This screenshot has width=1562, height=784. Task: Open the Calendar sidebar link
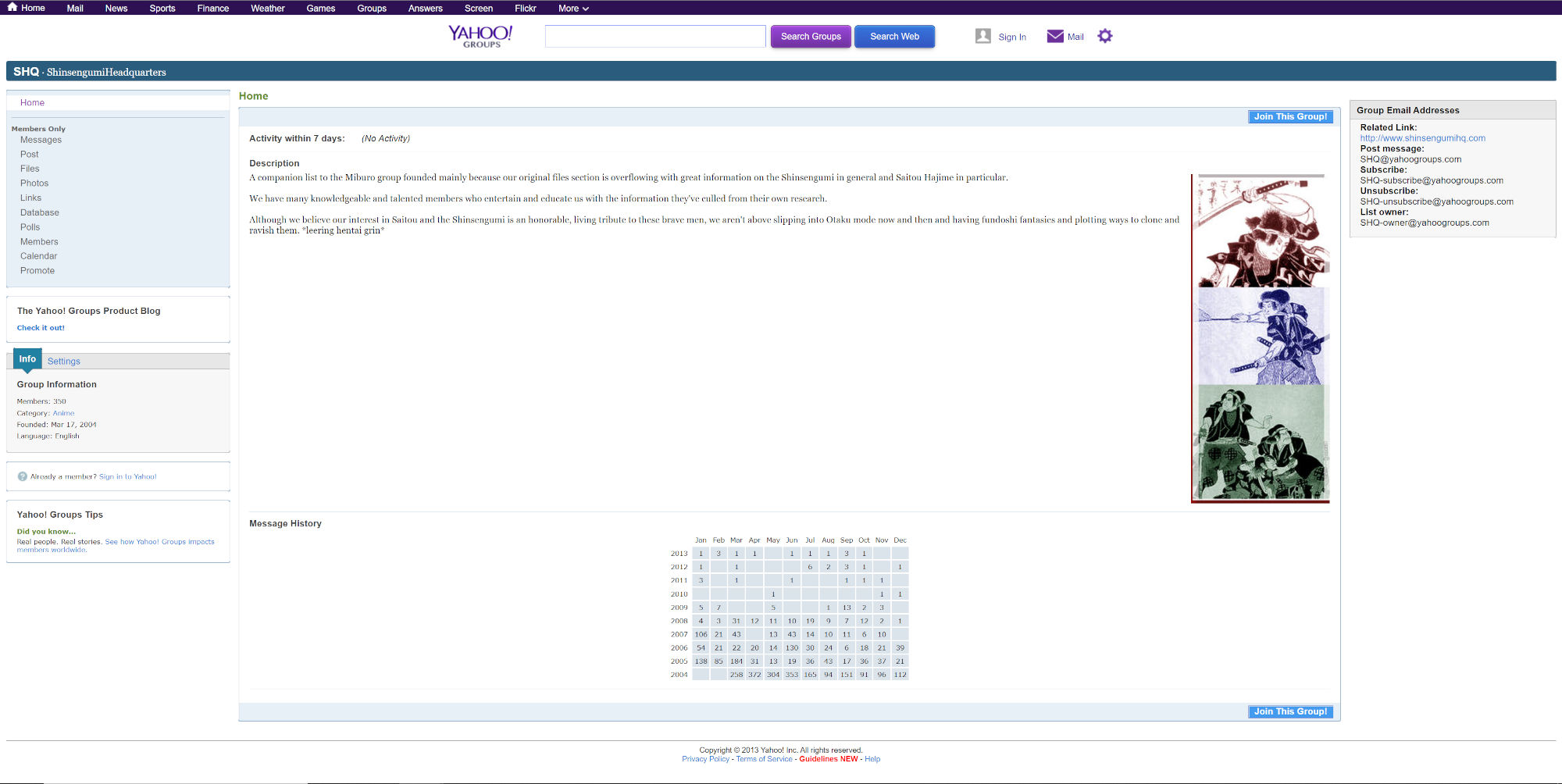38,256
